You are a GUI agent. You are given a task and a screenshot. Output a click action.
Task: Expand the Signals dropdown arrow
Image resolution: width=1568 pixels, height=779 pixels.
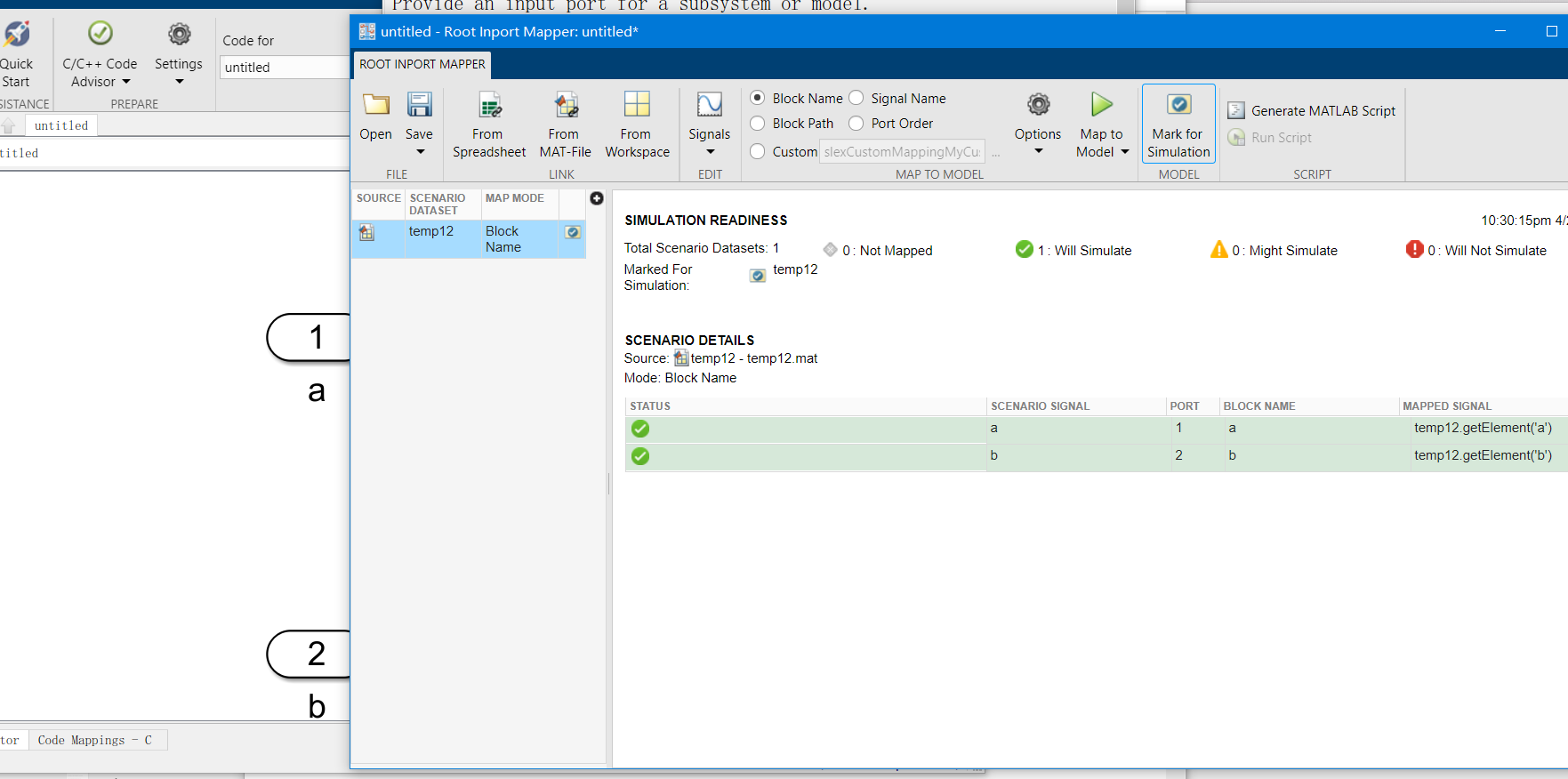click(x=711, y=152)
